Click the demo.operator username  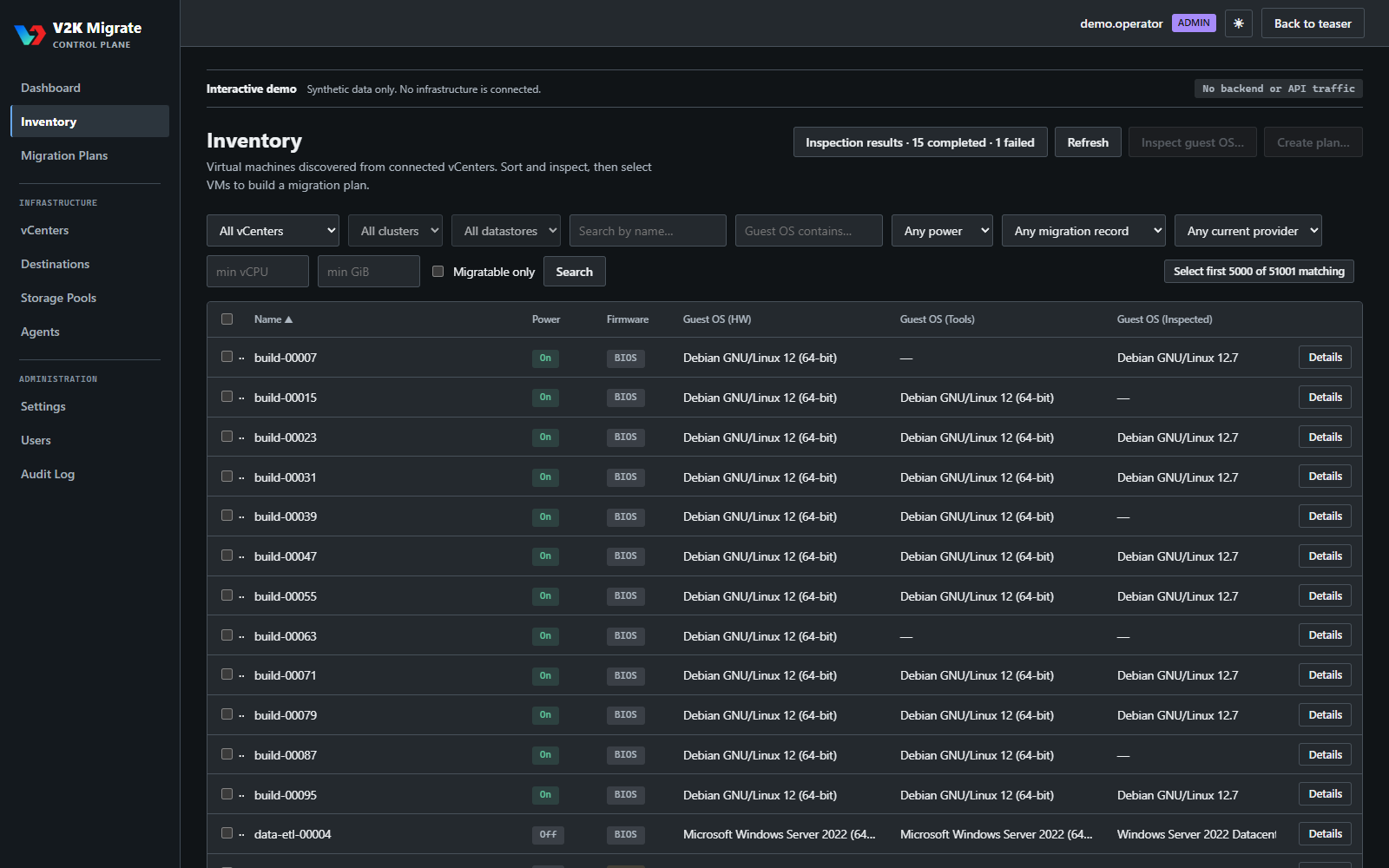click(1121, 23)
